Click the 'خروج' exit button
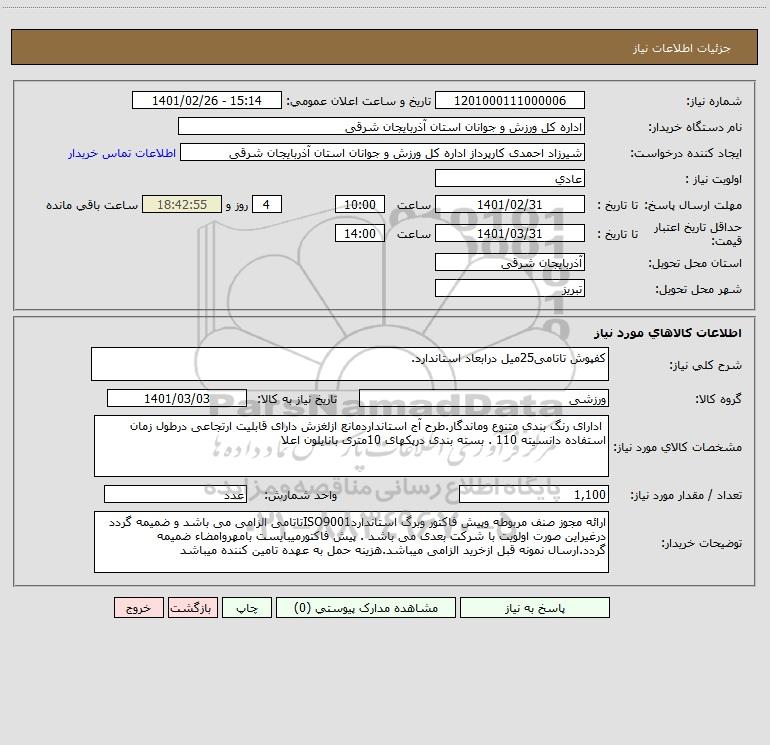This screenshot has height=745, width=770. pos(138,608)
